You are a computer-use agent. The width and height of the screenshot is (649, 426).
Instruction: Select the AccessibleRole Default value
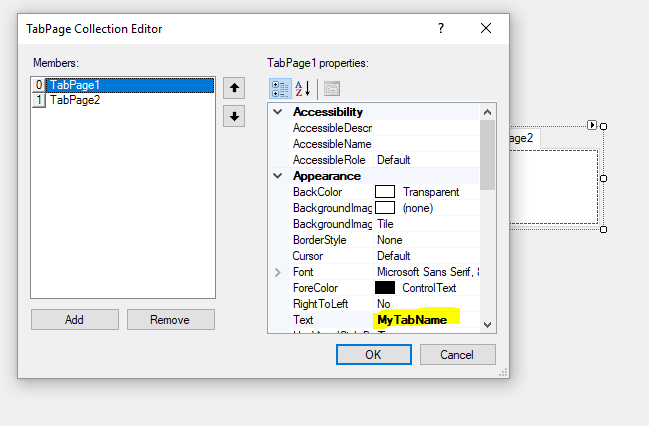pyautogui.click(x=394, y=160)
